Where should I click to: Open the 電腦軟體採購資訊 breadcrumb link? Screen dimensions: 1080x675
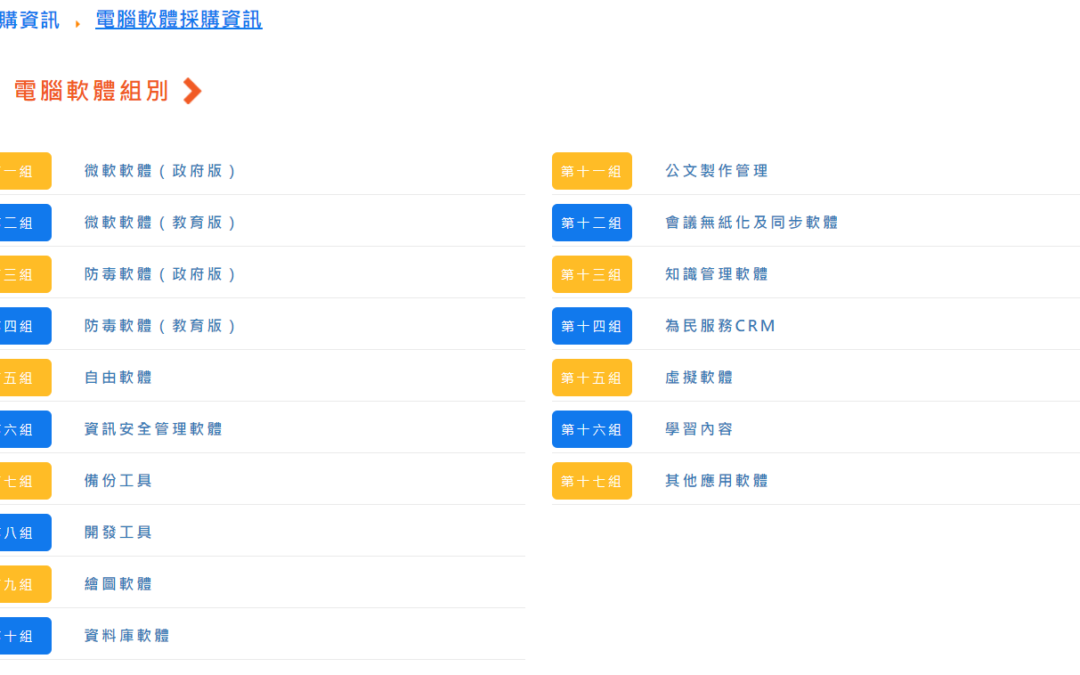(x=178, y=20)
